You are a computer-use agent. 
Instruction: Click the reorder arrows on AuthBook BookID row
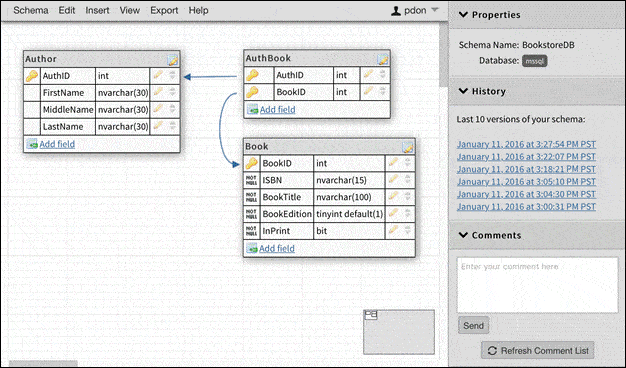pyautogui.click(x=382, y=91)
